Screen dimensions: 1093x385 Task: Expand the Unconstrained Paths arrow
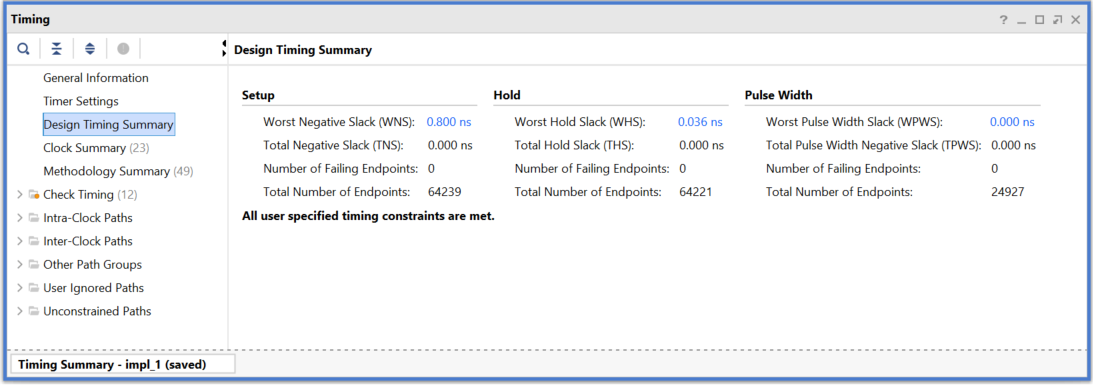(20, 311)
